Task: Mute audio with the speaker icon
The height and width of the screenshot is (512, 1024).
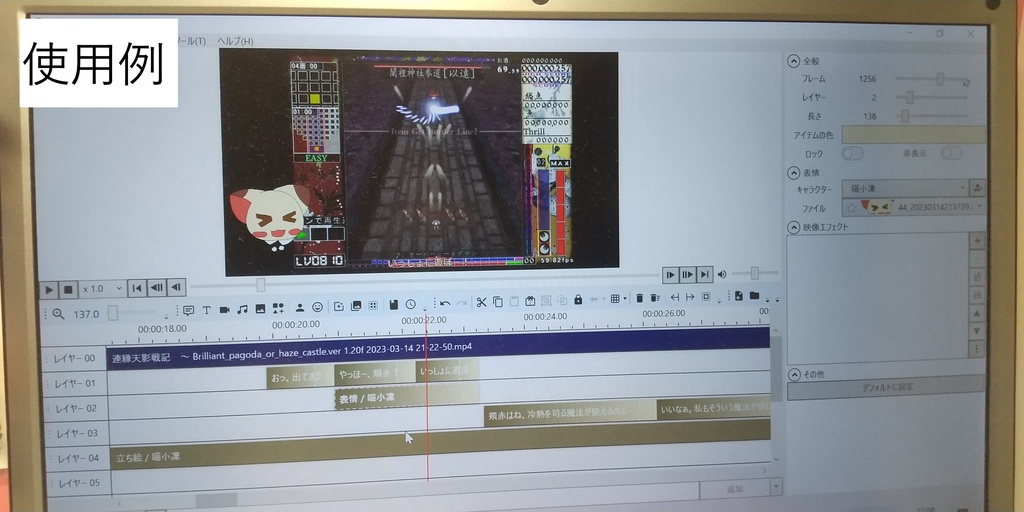Action: [722, 274]
